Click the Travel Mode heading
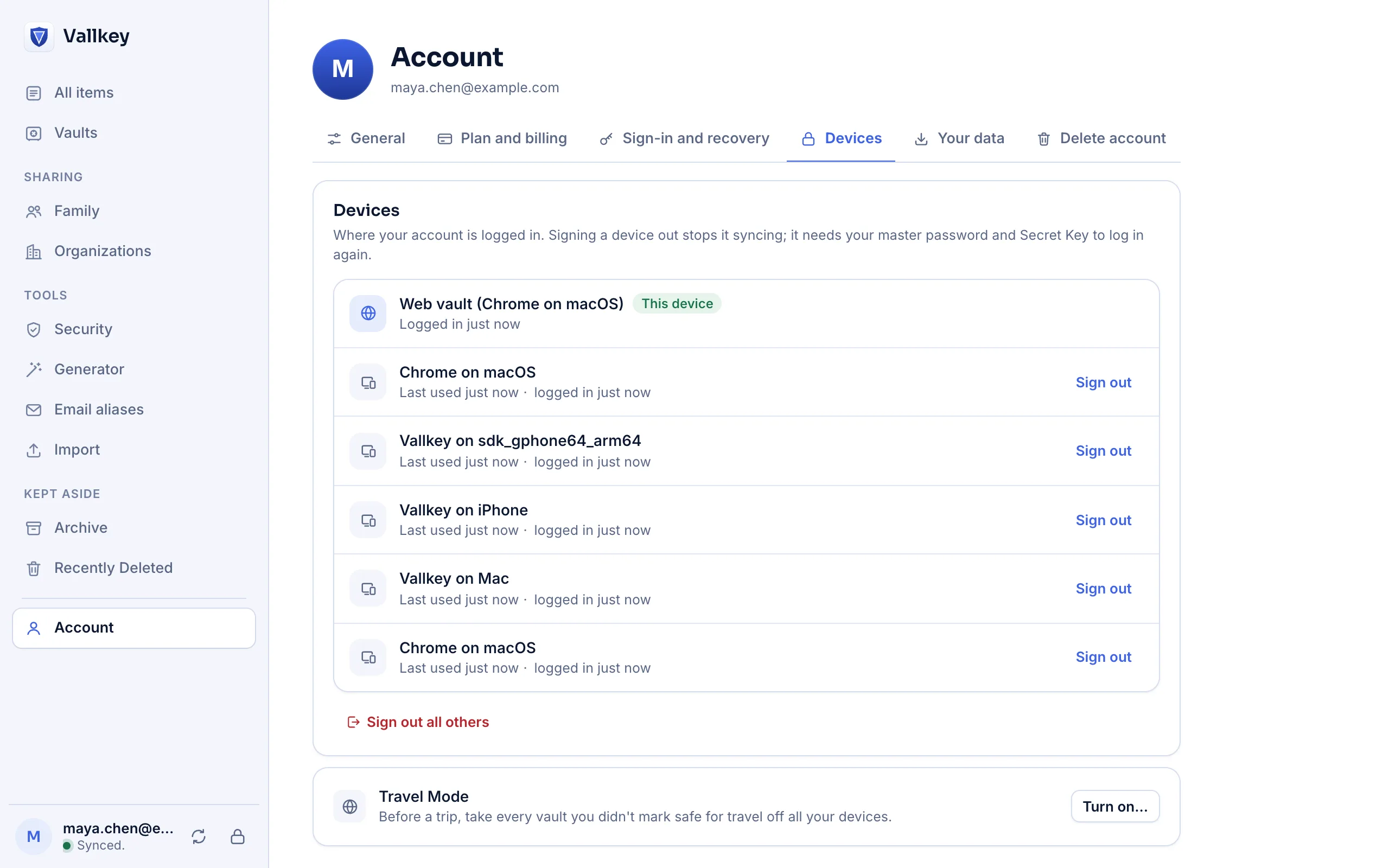The image size is (1389, 868). tap(424, 796)
